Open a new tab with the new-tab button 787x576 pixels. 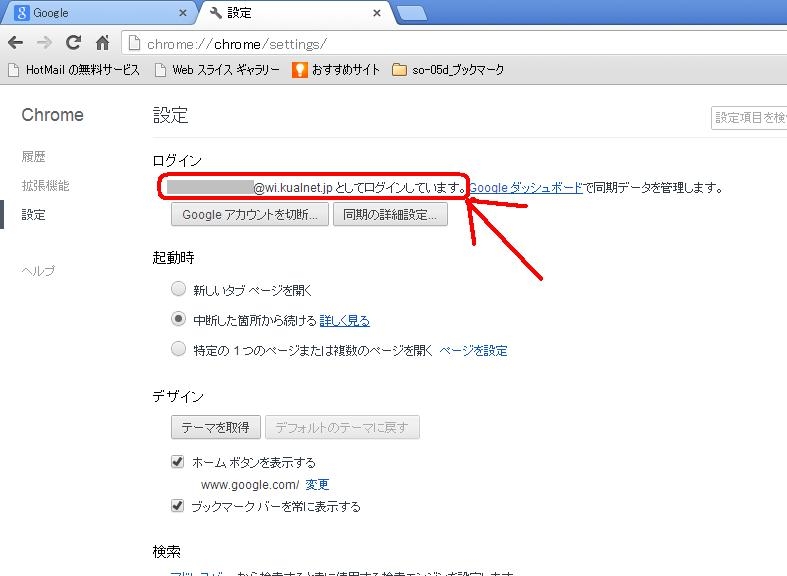(x=413, y=14)
